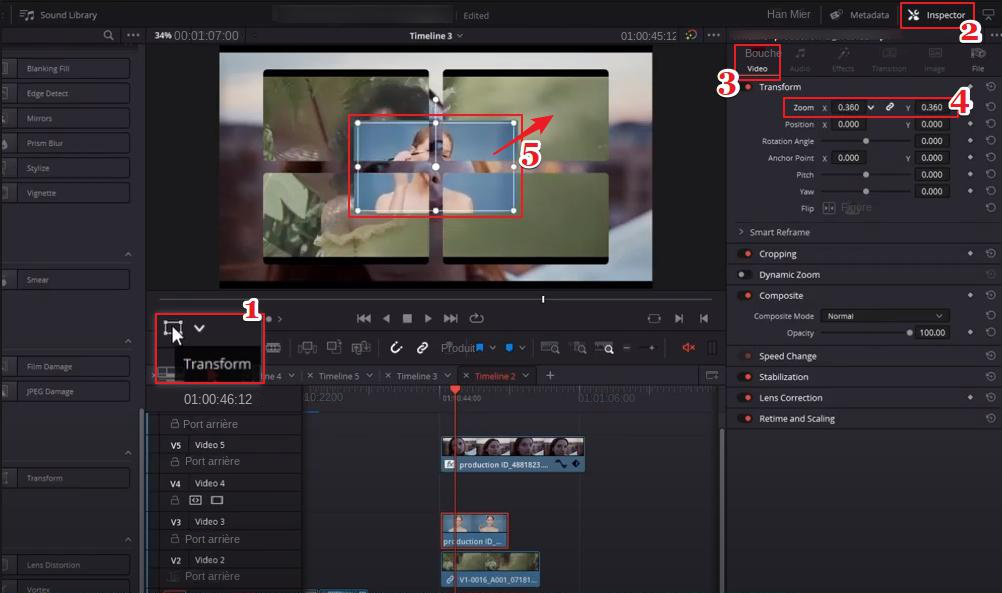Switch to the Timeline 5 tab
The height and width of the screenshot is (593, 1002).
(x=339, y=376)
